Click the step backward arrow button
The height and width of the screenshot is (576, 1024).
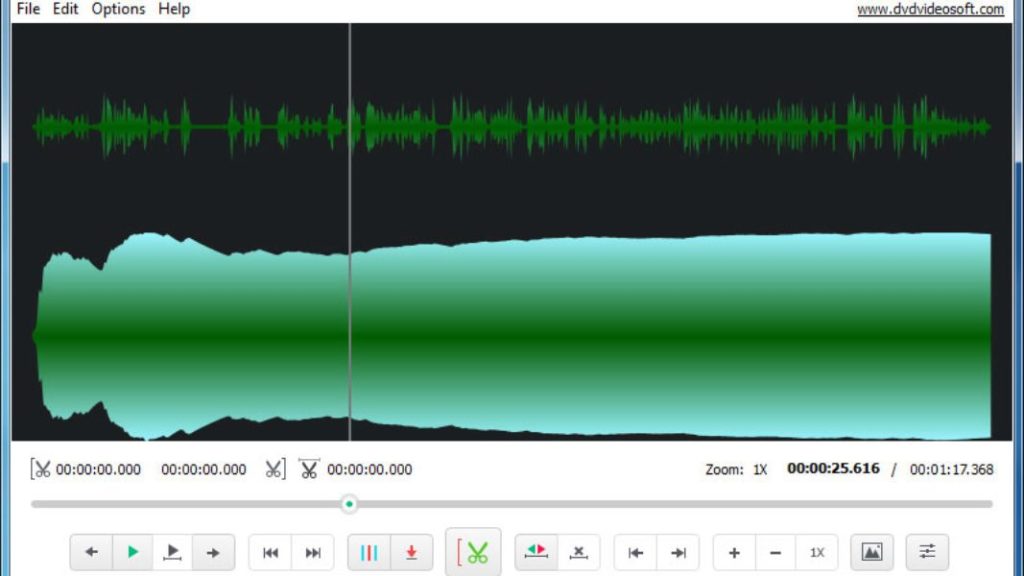pos(91,552)
